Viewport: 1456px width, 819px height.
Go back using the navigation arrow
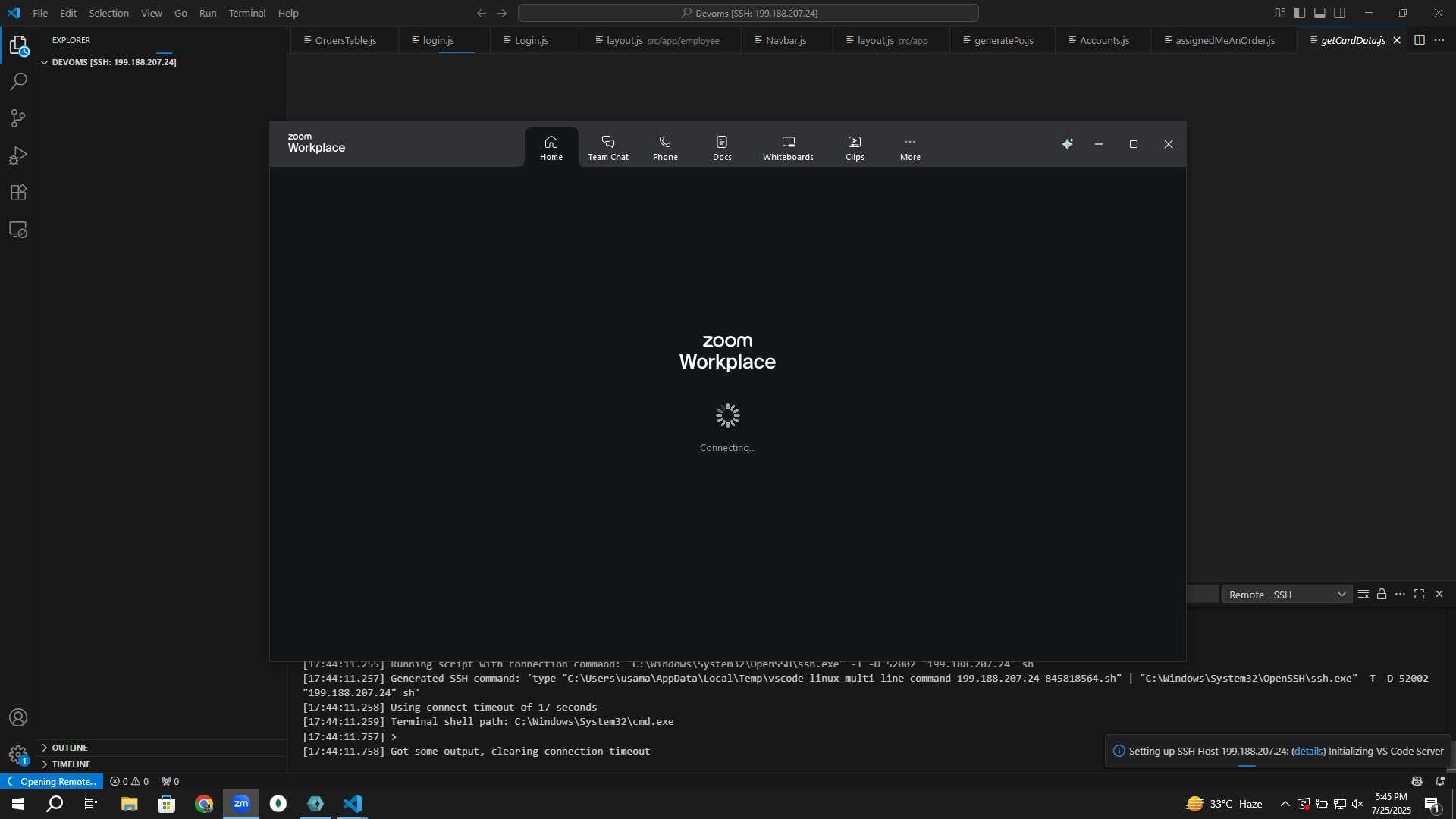pyautogui.click(x=482, y=13)
